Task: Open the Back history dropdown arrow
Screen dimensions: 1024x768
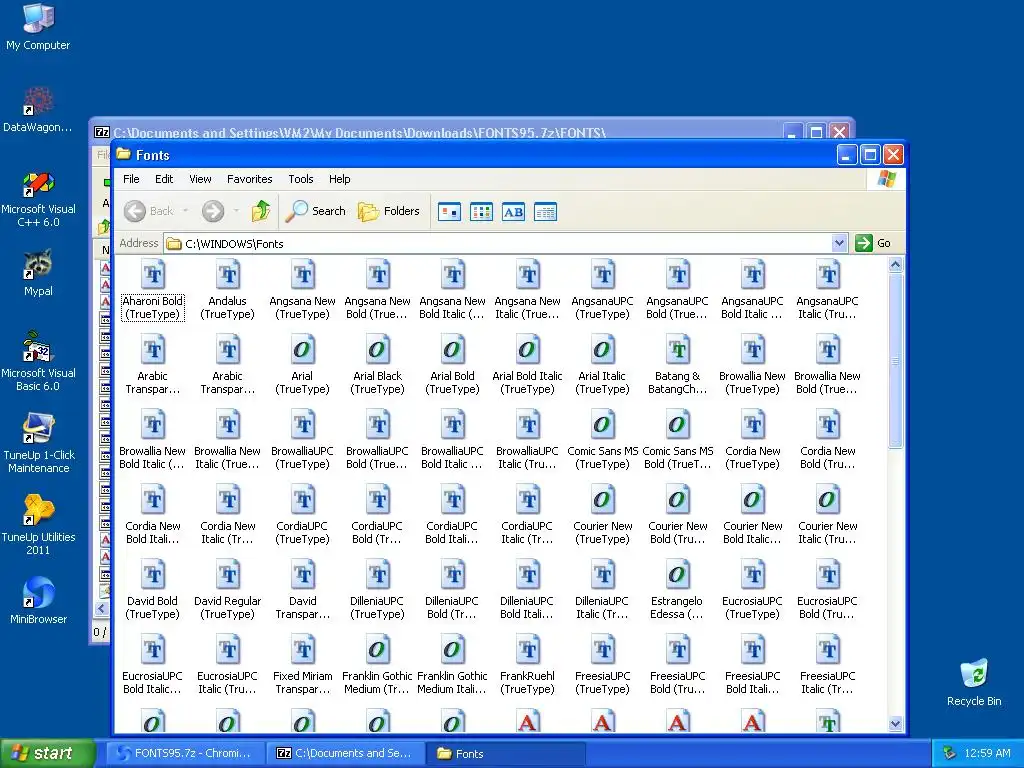Action: point(185,211)
